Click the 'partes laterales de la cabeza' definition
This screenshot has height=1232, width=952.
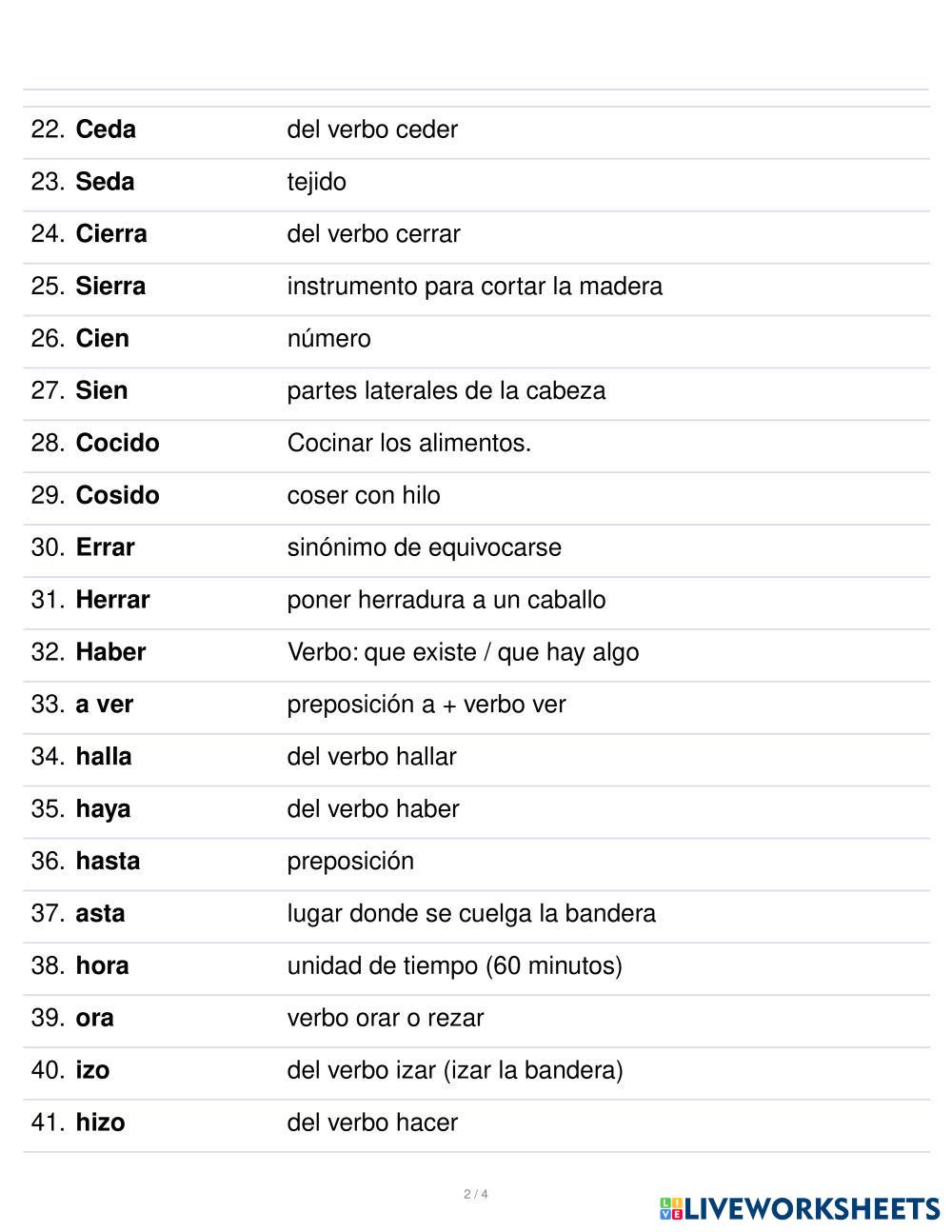tap(446, 391)
